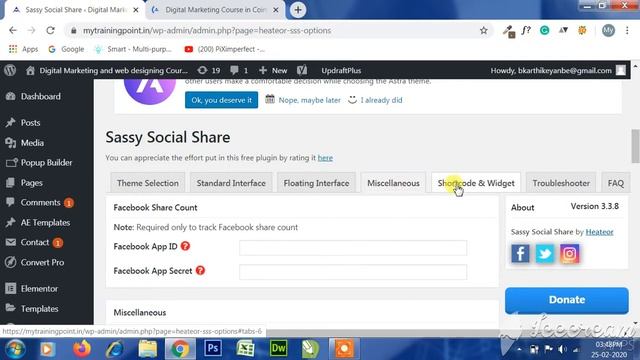Click the browser address bar URL

click(x=207, y=31)
